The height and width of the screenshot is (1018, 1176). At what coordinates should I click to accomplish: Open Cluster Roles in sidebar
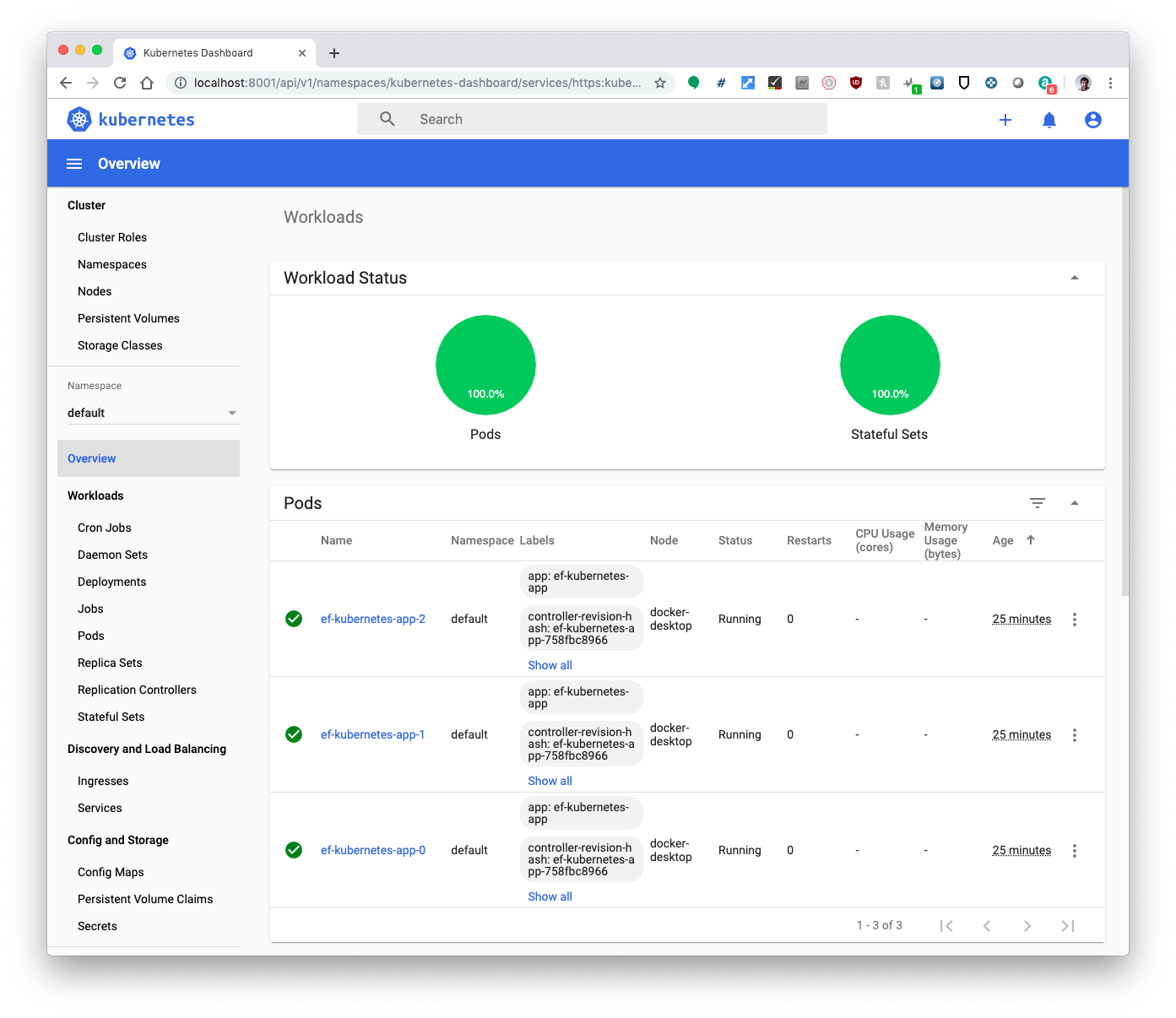coord(112,237)
